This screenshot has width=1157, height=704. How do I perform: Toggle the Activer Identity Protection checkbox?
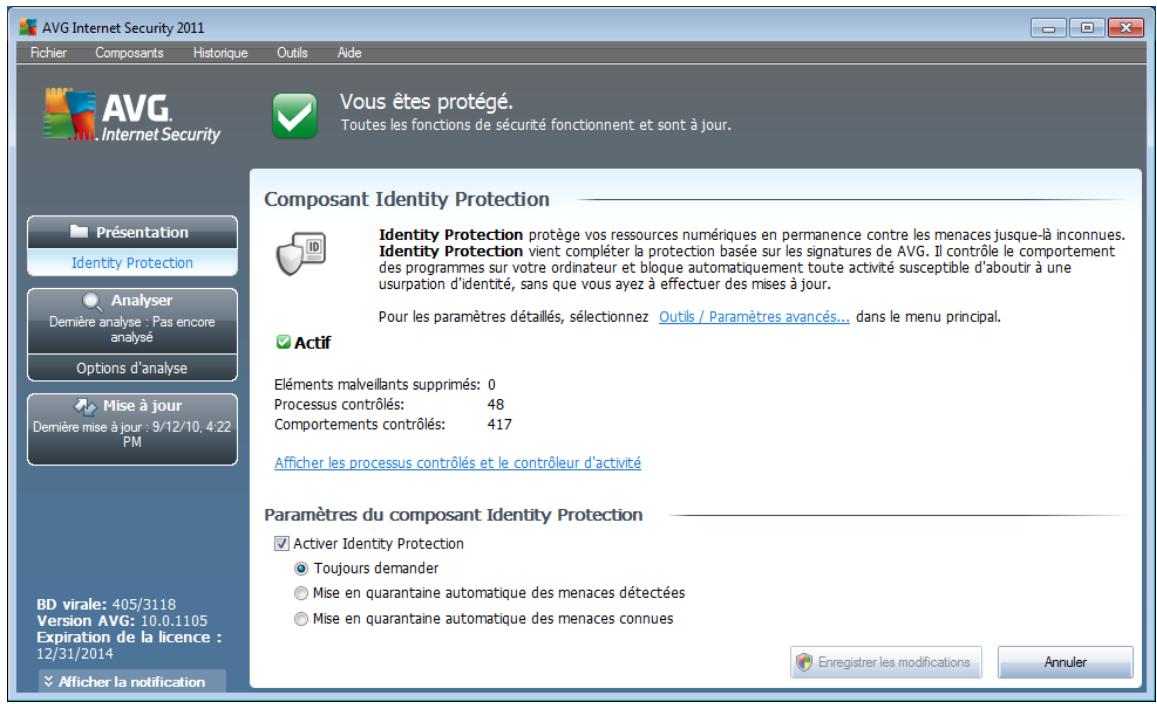281,544
